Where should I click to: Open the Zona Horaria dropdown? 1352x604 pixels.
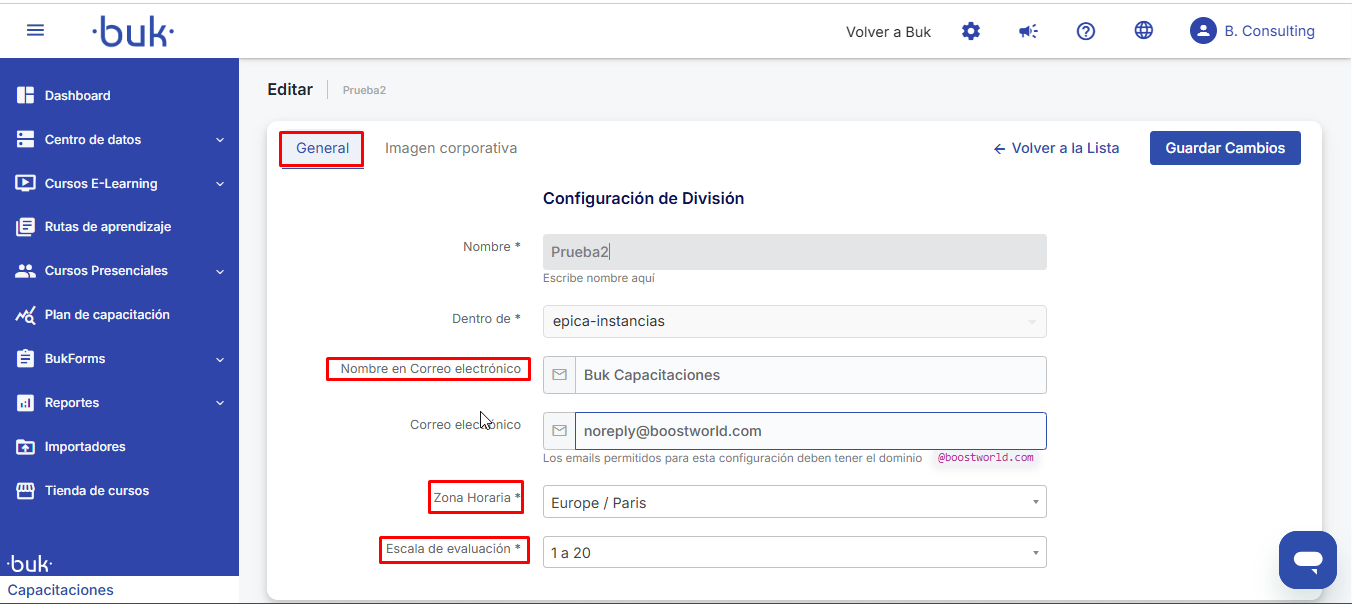coord(794,502)
